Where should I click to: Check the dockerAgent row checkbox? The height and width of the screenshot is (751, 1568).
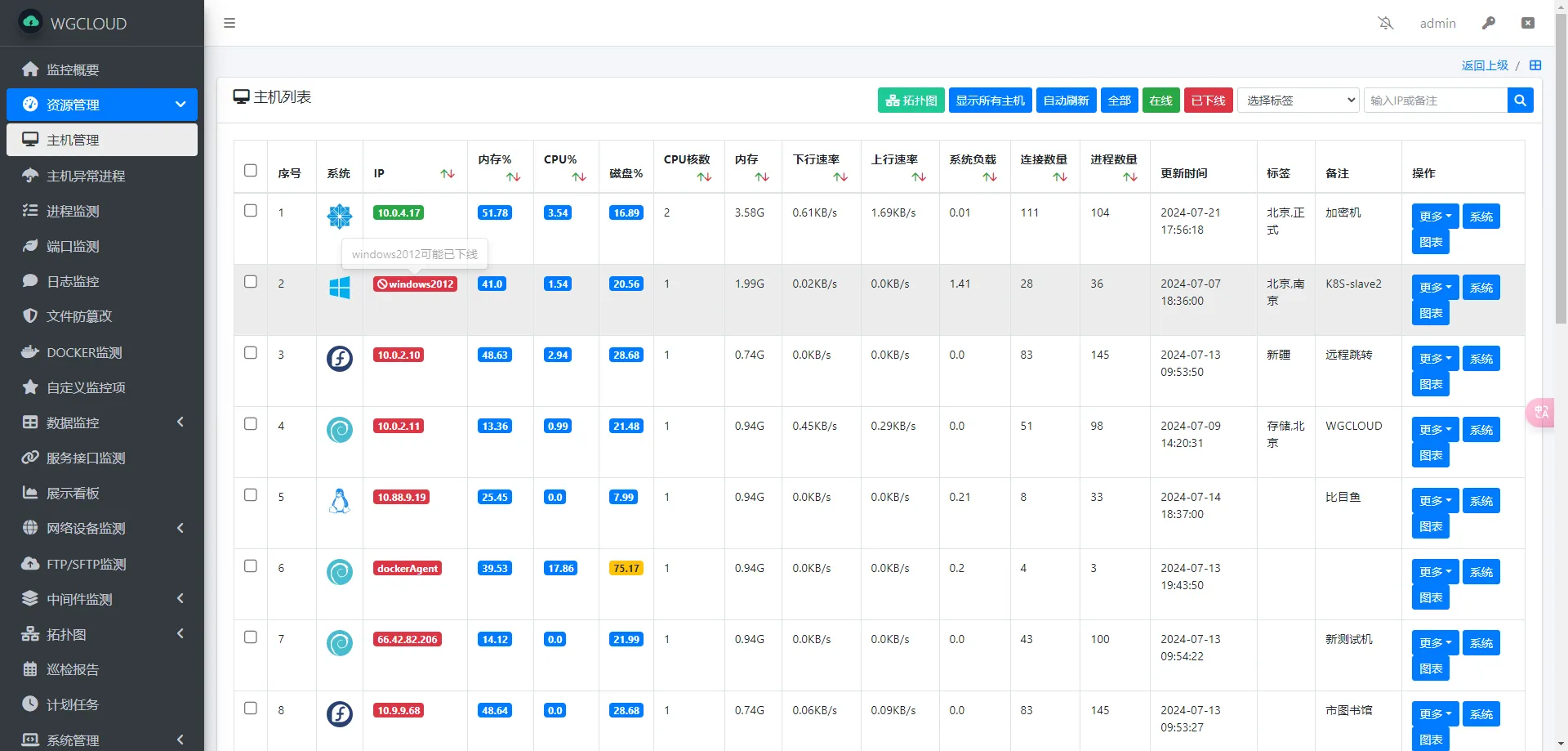point(251,565)
